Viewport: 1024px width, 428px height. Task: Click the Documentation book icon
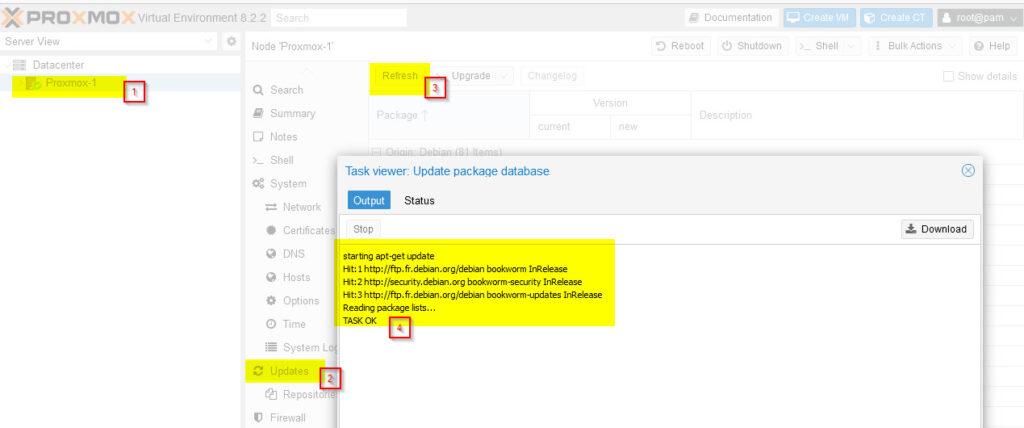[x=694, y=18]
